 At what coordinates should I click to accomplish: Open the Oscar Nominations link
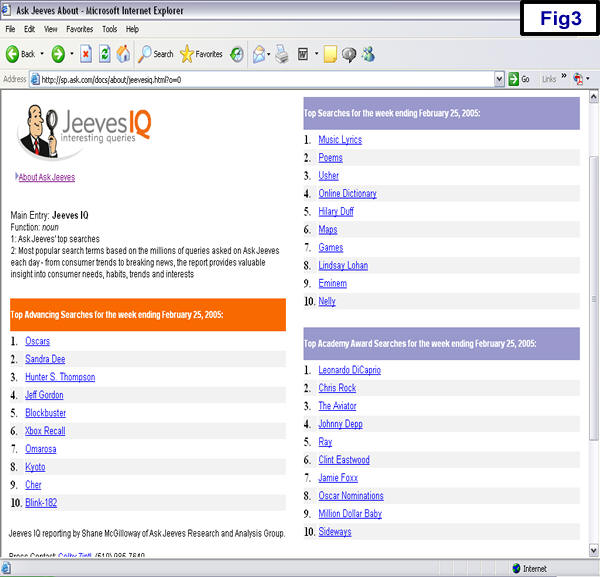pos(351,496)
